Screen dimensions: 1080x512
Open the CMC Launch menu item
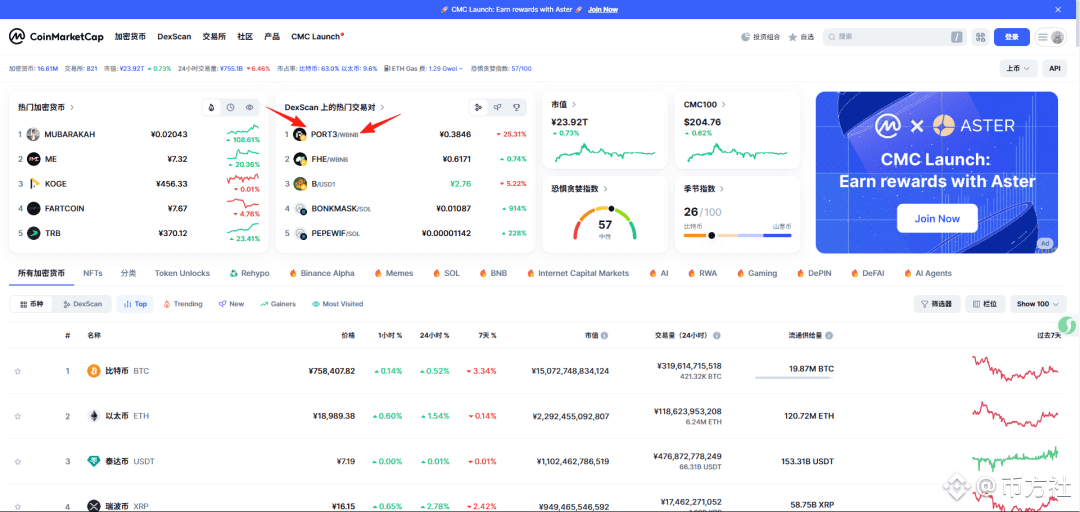318,37
